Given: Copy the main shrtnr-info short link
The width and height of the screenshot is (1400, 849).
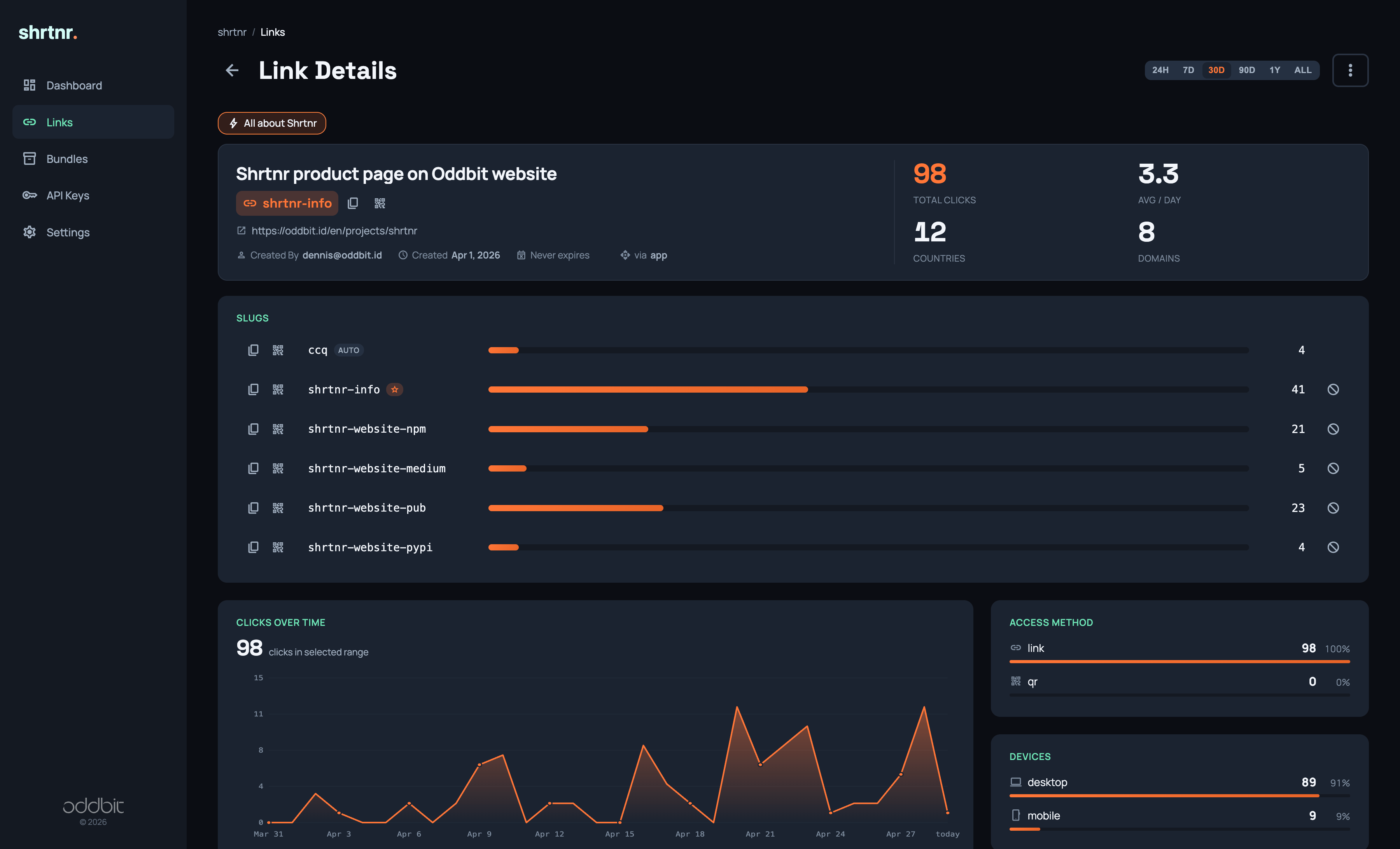Looking at the screenshot, I should (x=353, y=203).
